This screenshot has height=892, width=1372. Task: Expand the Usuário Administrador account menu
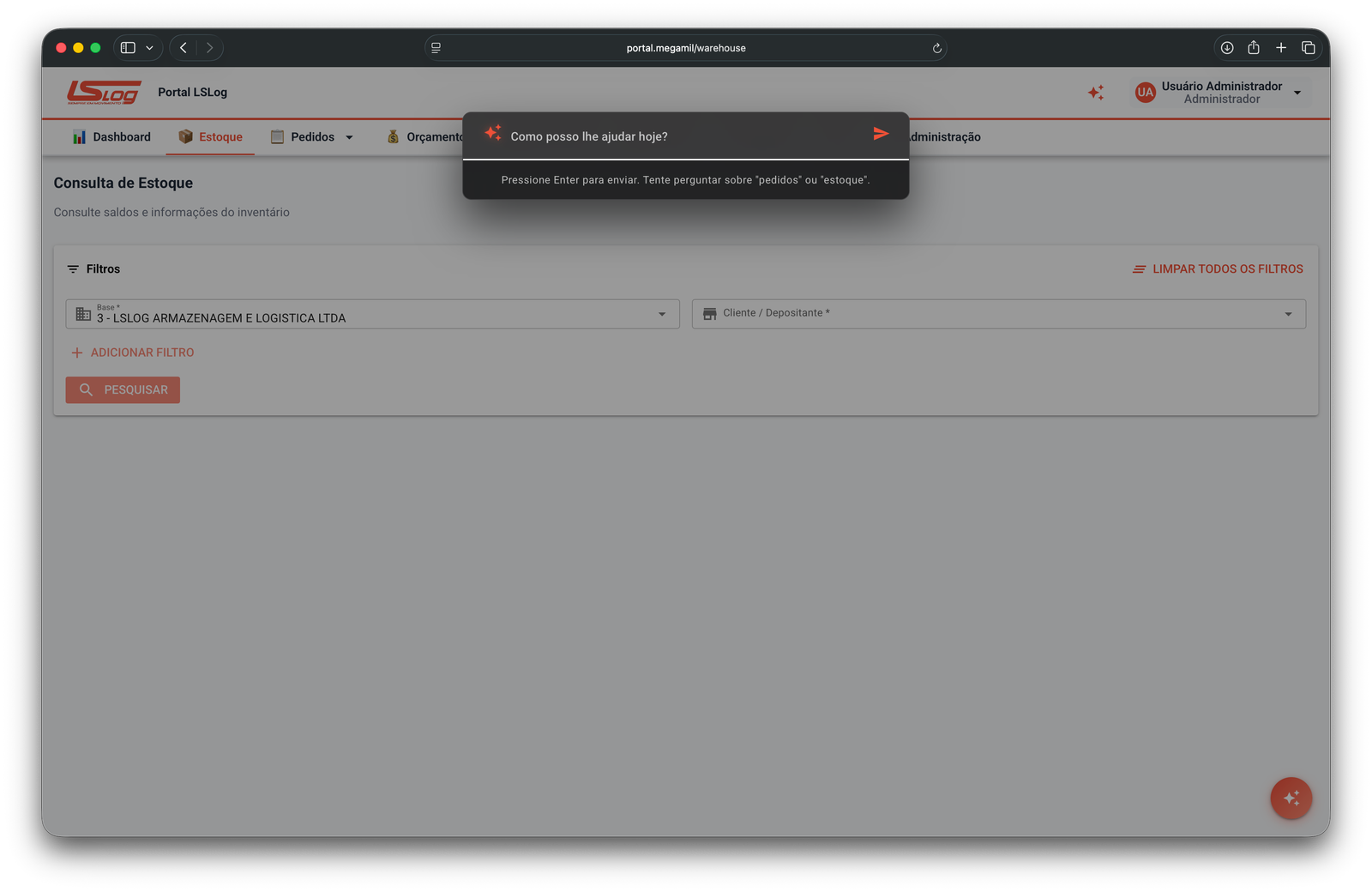pyautogui.click(x=1297, y=92)
